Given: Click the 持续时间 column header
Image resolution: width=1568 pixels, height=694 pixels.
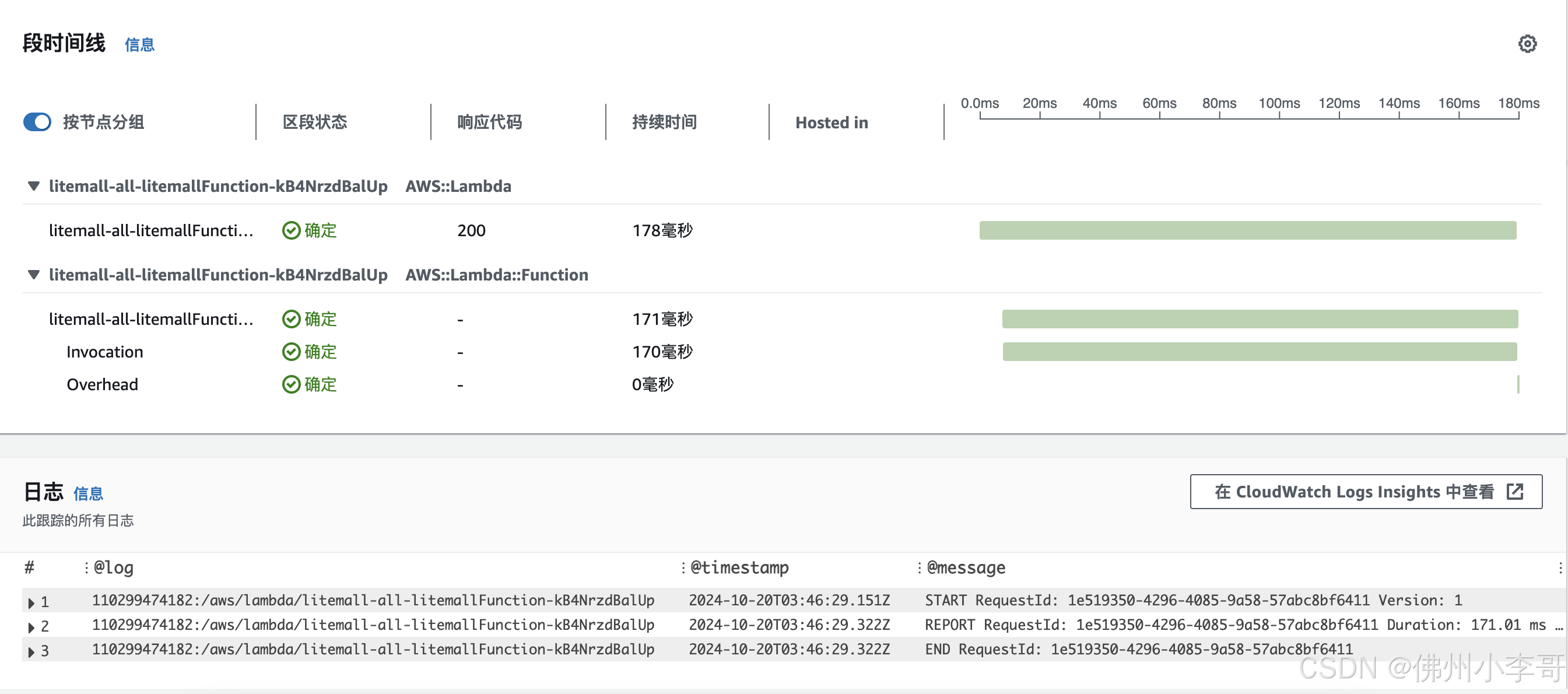Looking at the screenshot, I should pyautogui.click(x=664, y=122).
